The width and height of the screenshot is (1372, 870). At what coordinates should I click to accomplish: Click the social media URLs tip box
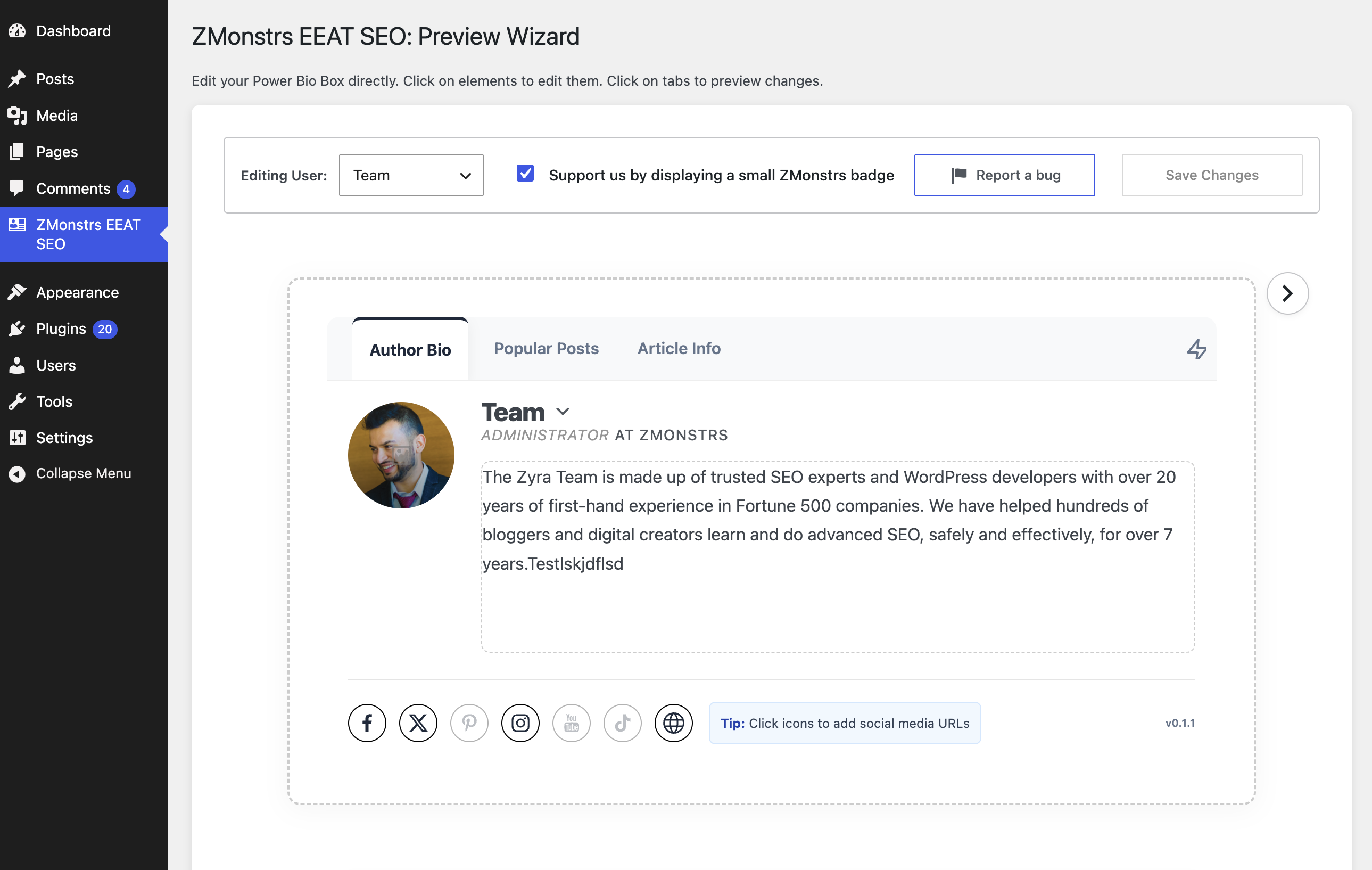pyautogui.click(x=845, y=723)
